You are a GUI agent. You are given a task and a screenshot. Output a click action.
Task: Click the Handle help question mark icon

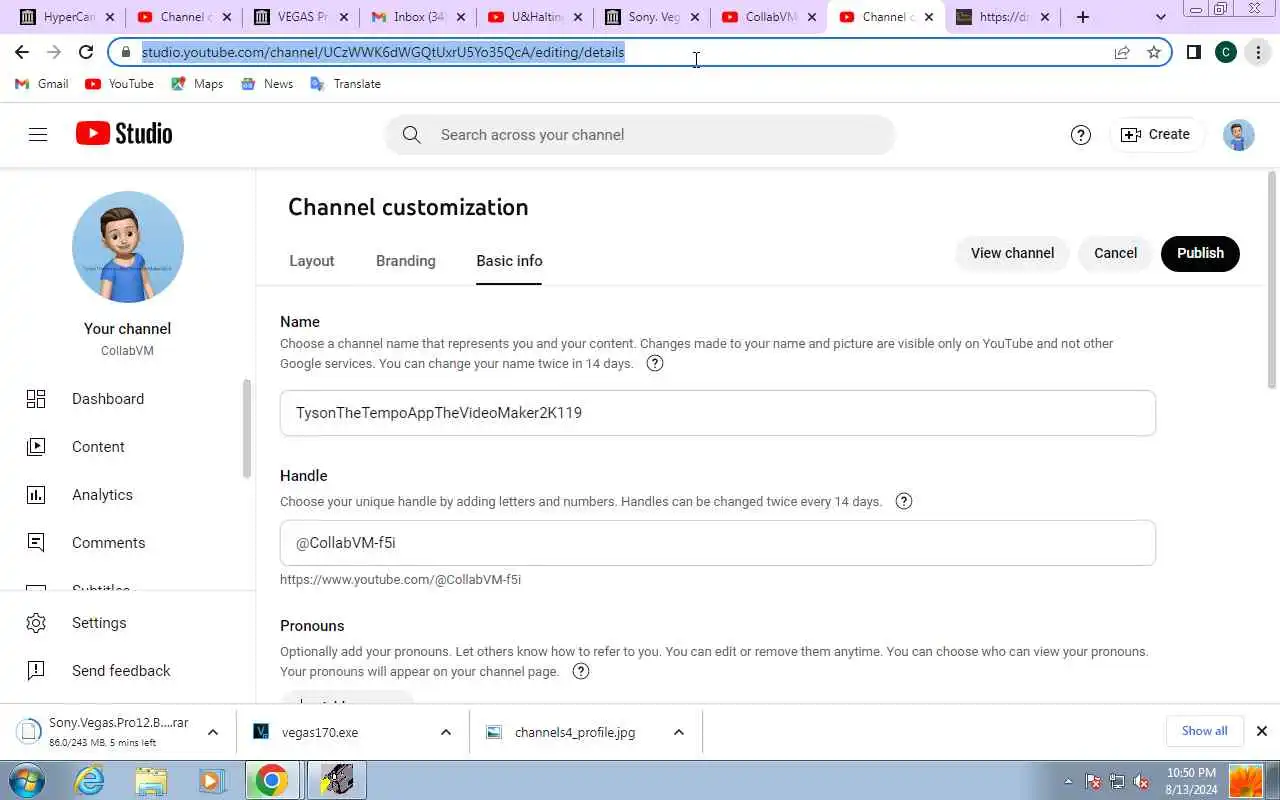tap(904, 502)
